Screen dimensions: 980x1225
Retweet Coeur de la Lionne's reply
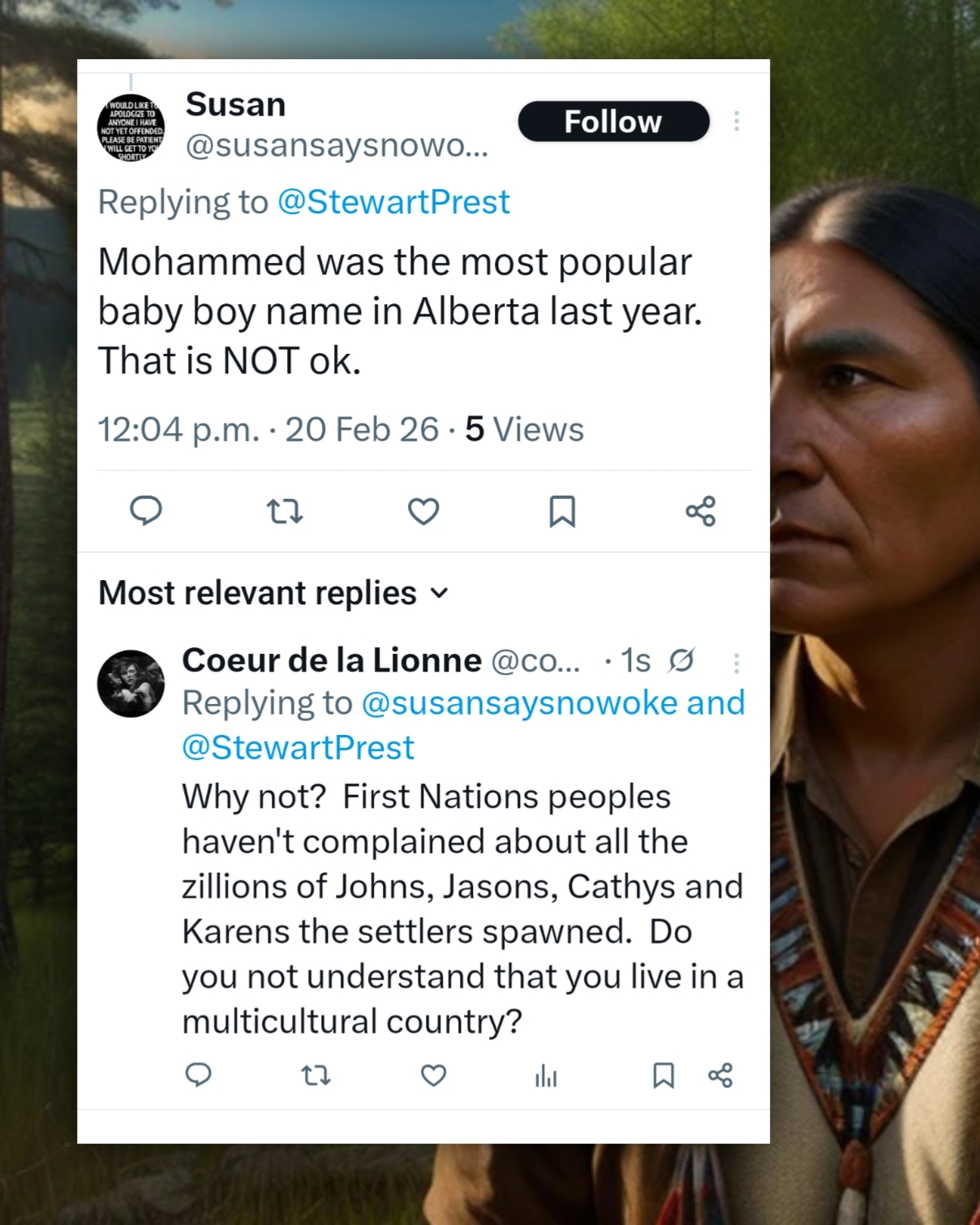pyautogui.click(x=316, y=1075)
